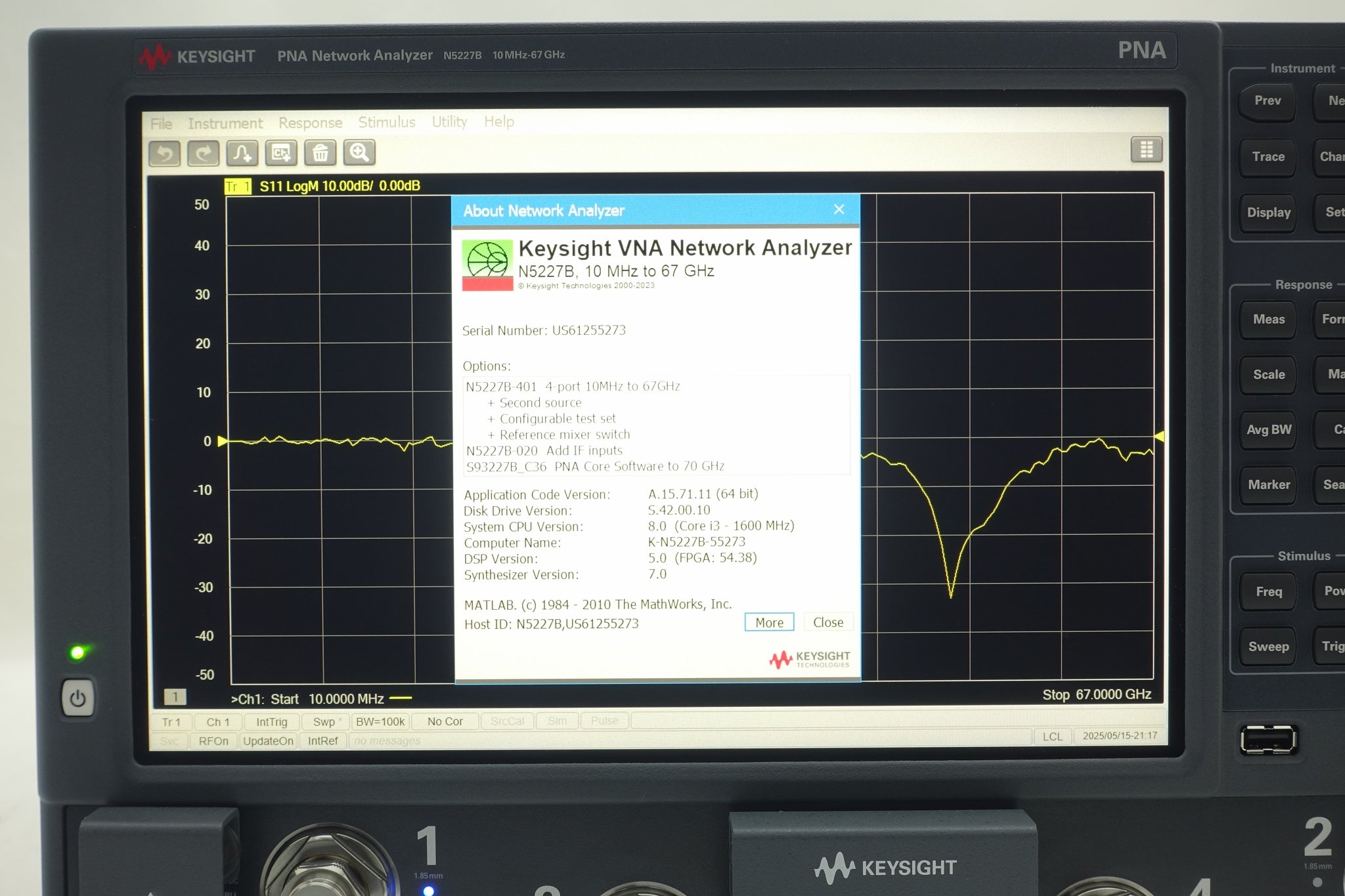Click the front panel power button
The height and width of the screenshot is (896, 1345).
click(77, 698)
